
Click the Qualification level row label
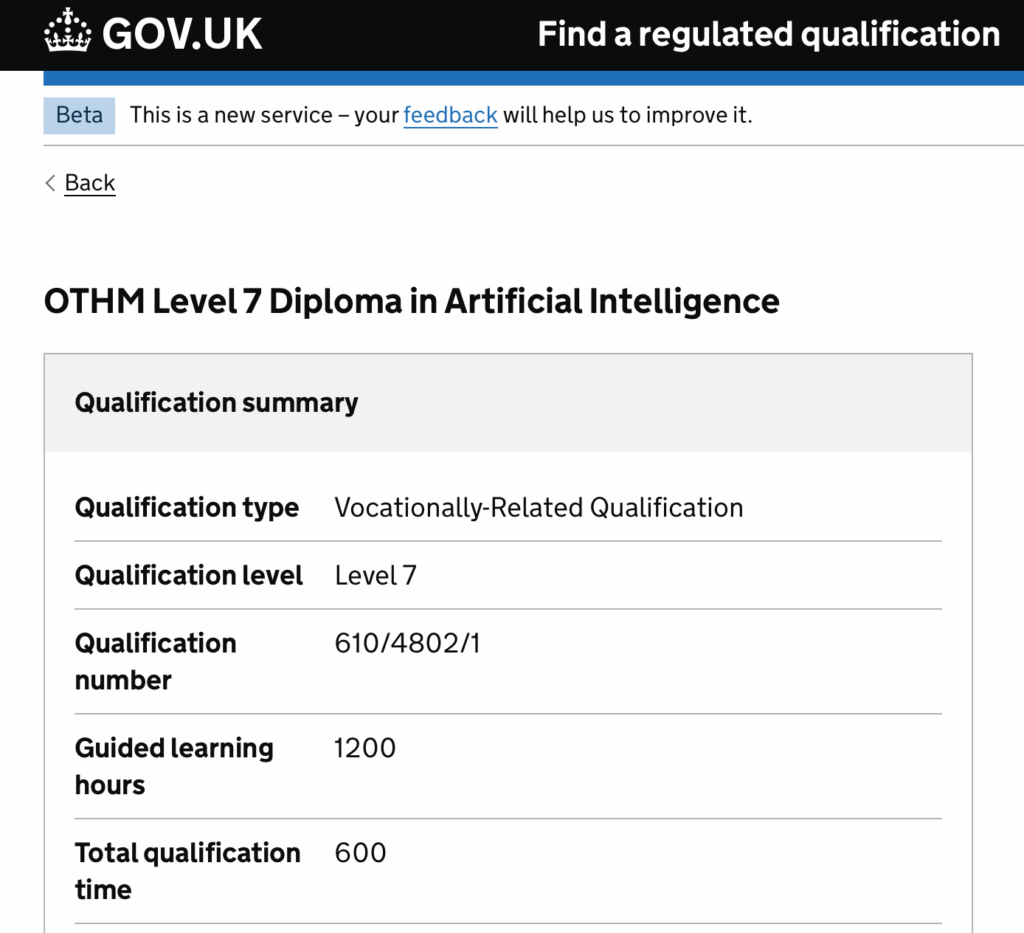tap(189, 575)
